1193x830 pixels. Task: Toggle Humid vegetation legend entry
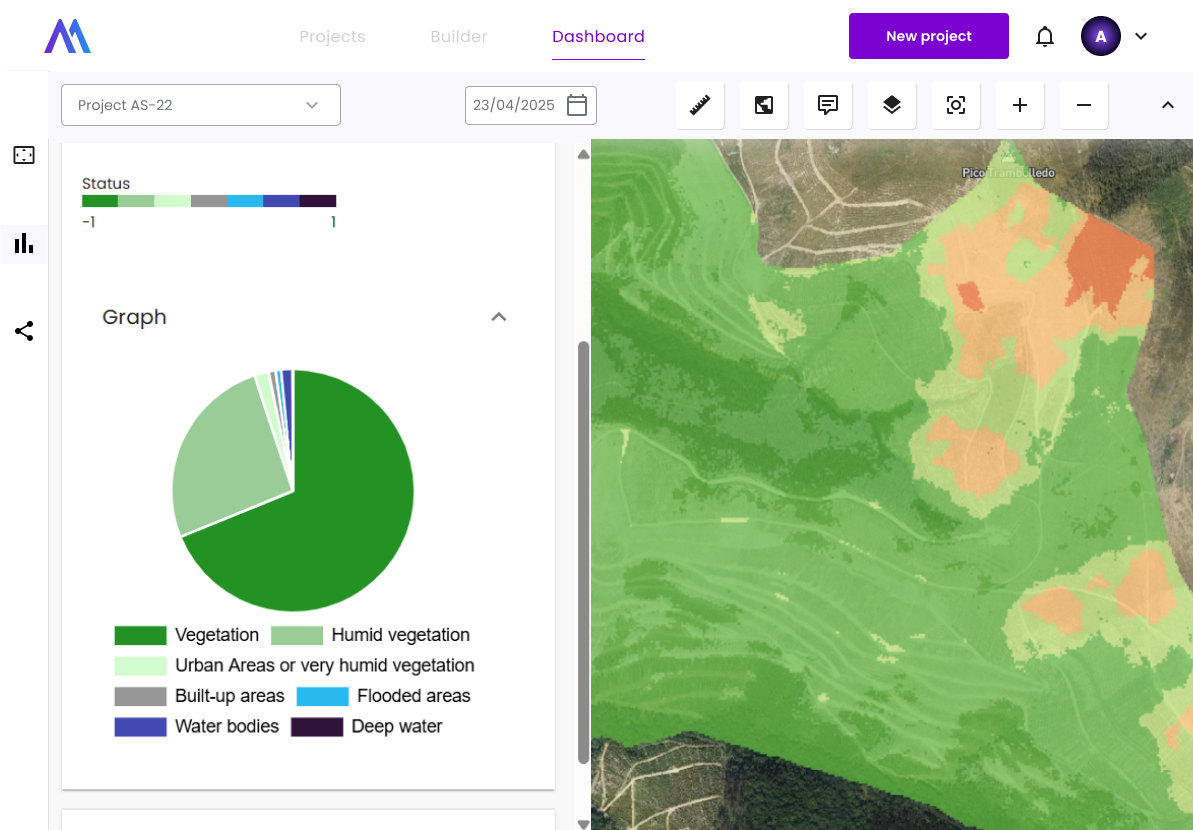coord(371,635)
